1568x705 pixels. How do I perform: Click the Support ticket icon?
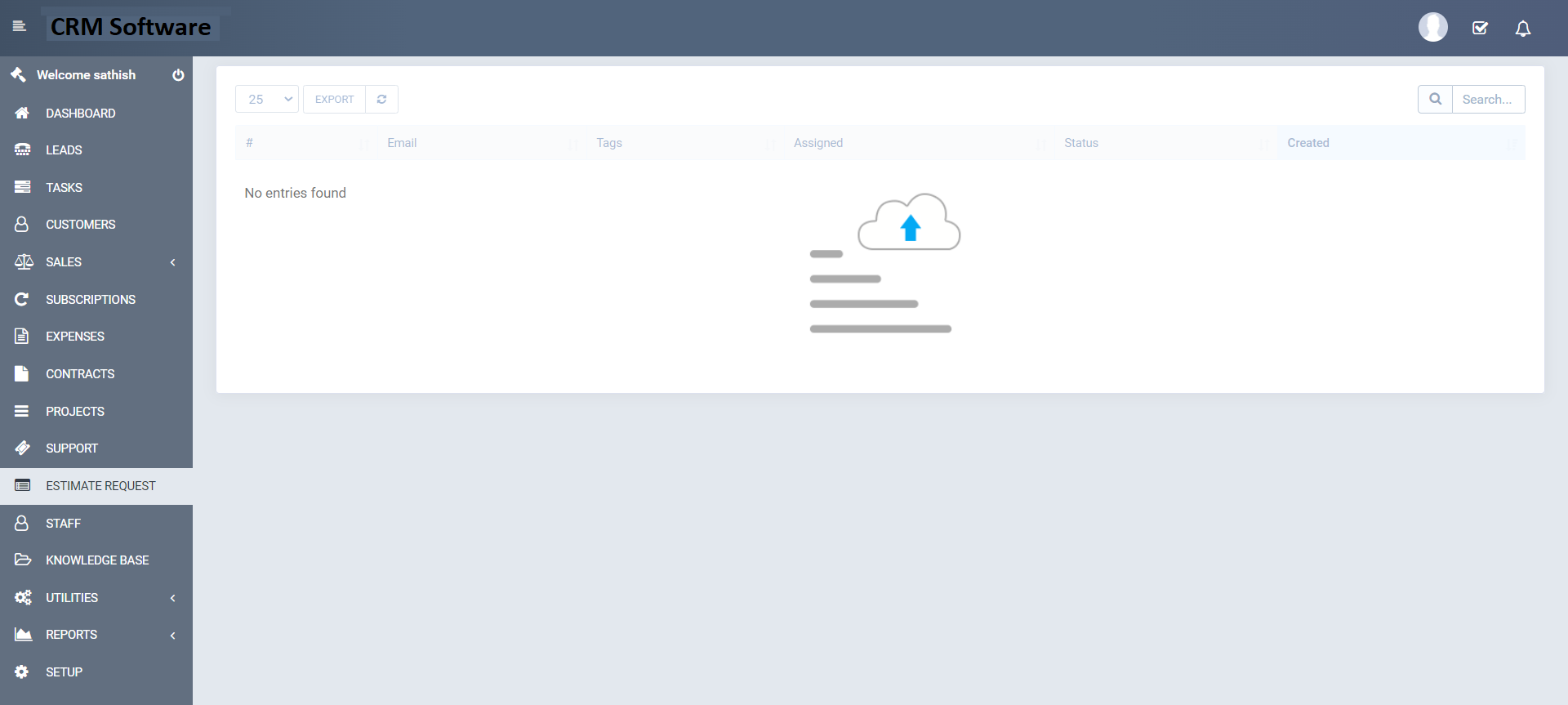click(22, 448)
